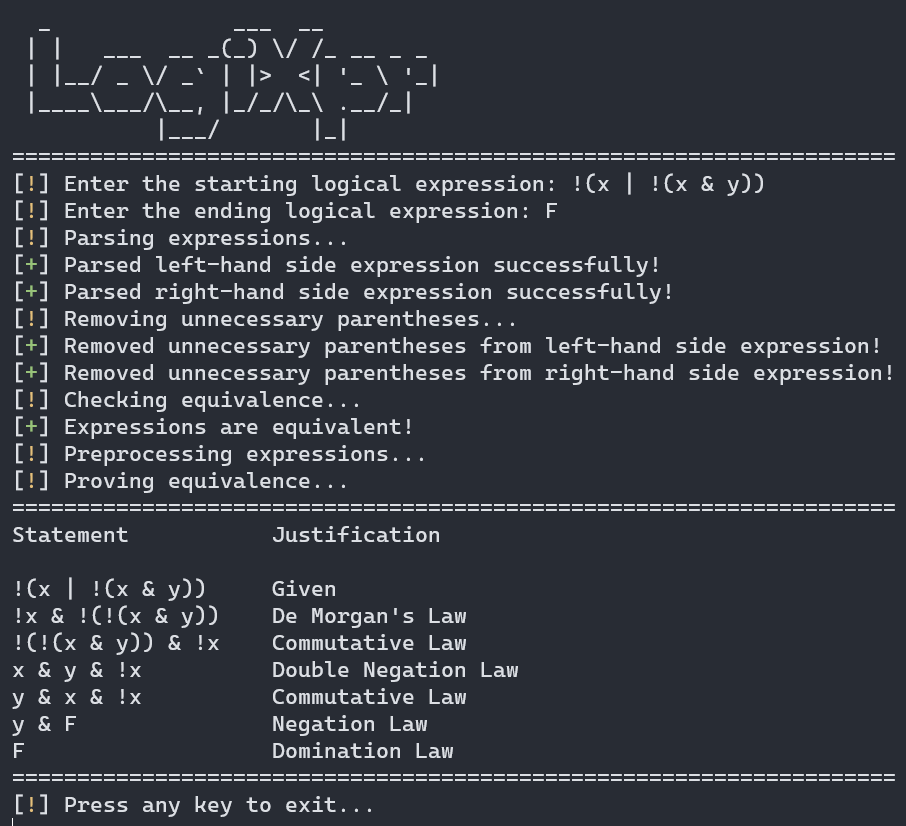Click the 'Parsing expressions...' status line
Screen dimensions: 906x826
point(181,238)
